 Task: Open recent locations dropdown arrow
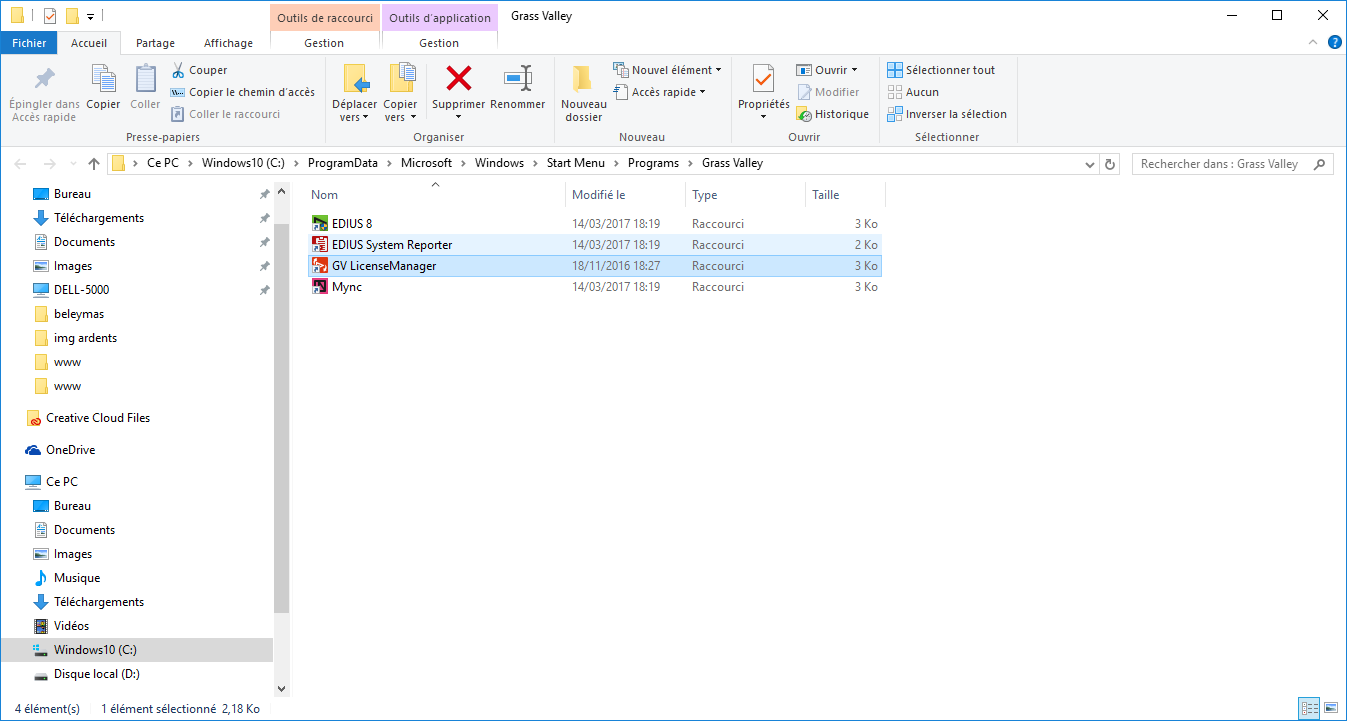click(73, 164)
